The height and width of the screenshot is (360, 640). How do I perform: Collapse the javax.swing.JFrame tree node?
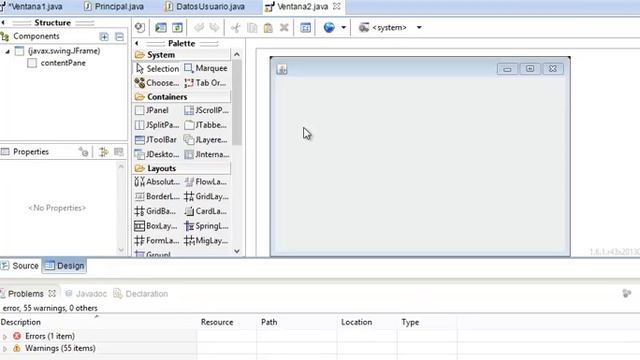pos(7,51)
